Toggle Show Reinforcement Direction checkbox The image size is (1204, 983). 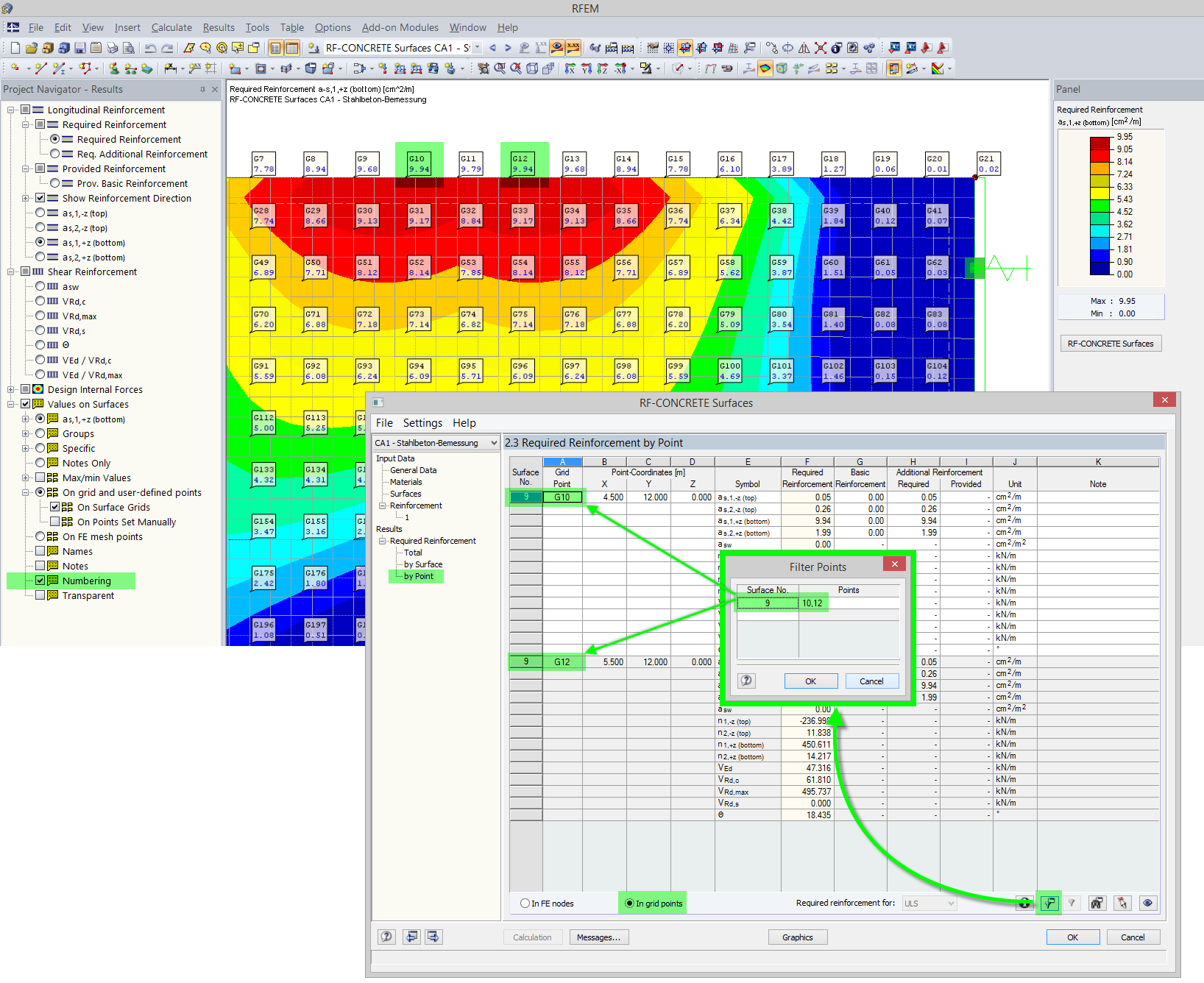[40, 198]
